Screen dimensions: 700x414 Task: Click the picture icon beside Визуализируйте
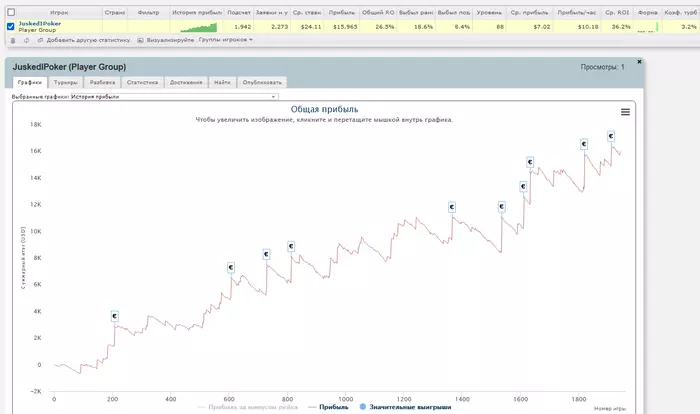pyautogui.click(x=140, y=40)
